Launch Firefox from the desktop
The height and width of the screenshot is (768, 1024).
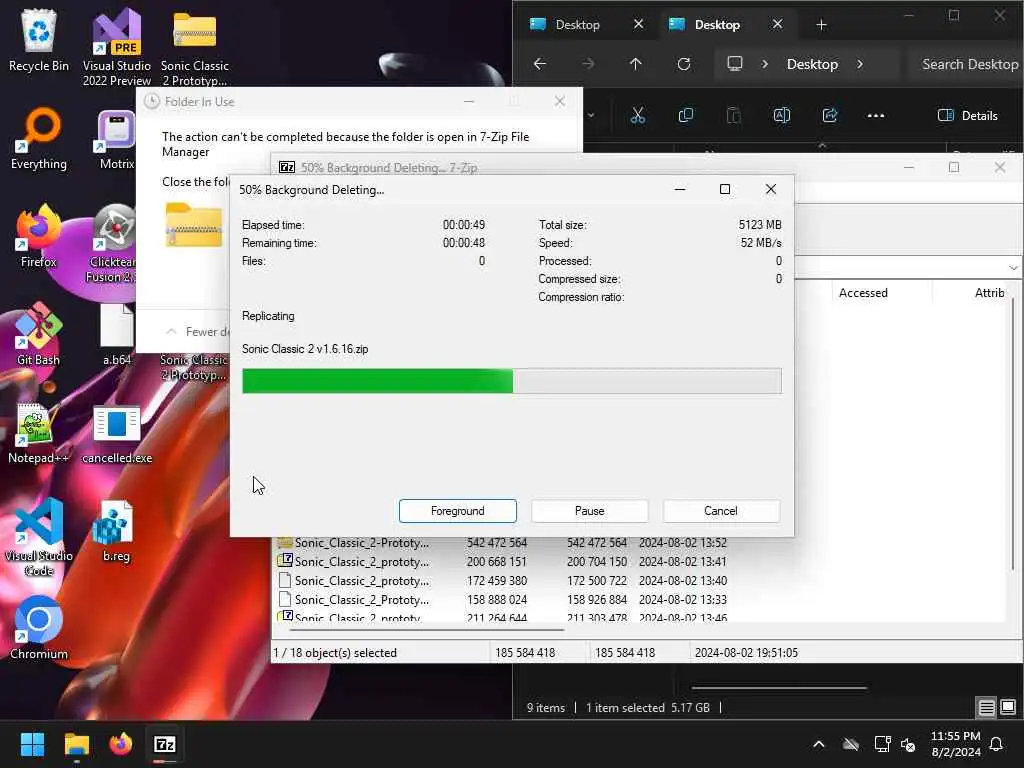coord(39,236)
